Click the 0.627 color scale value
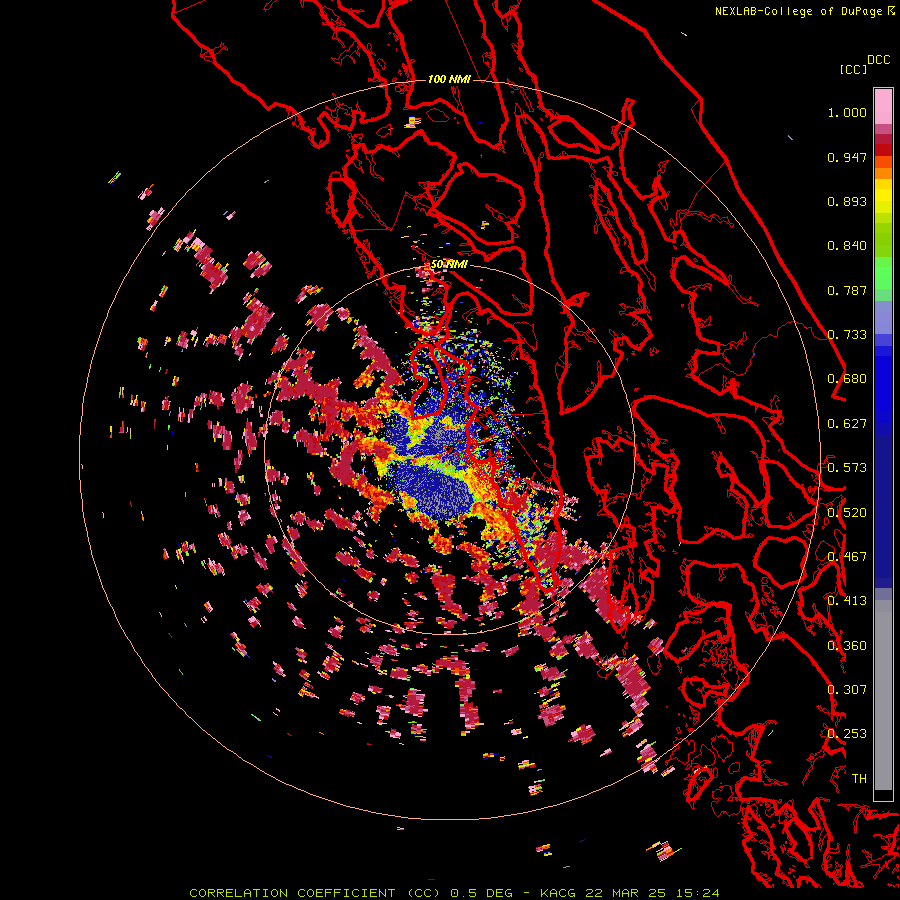 [x=847, y=424]
